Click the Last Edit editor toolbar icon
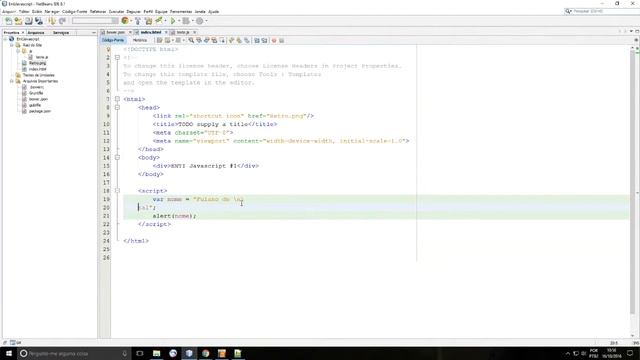Screen dimensions: 640x360 coord(160,40)
